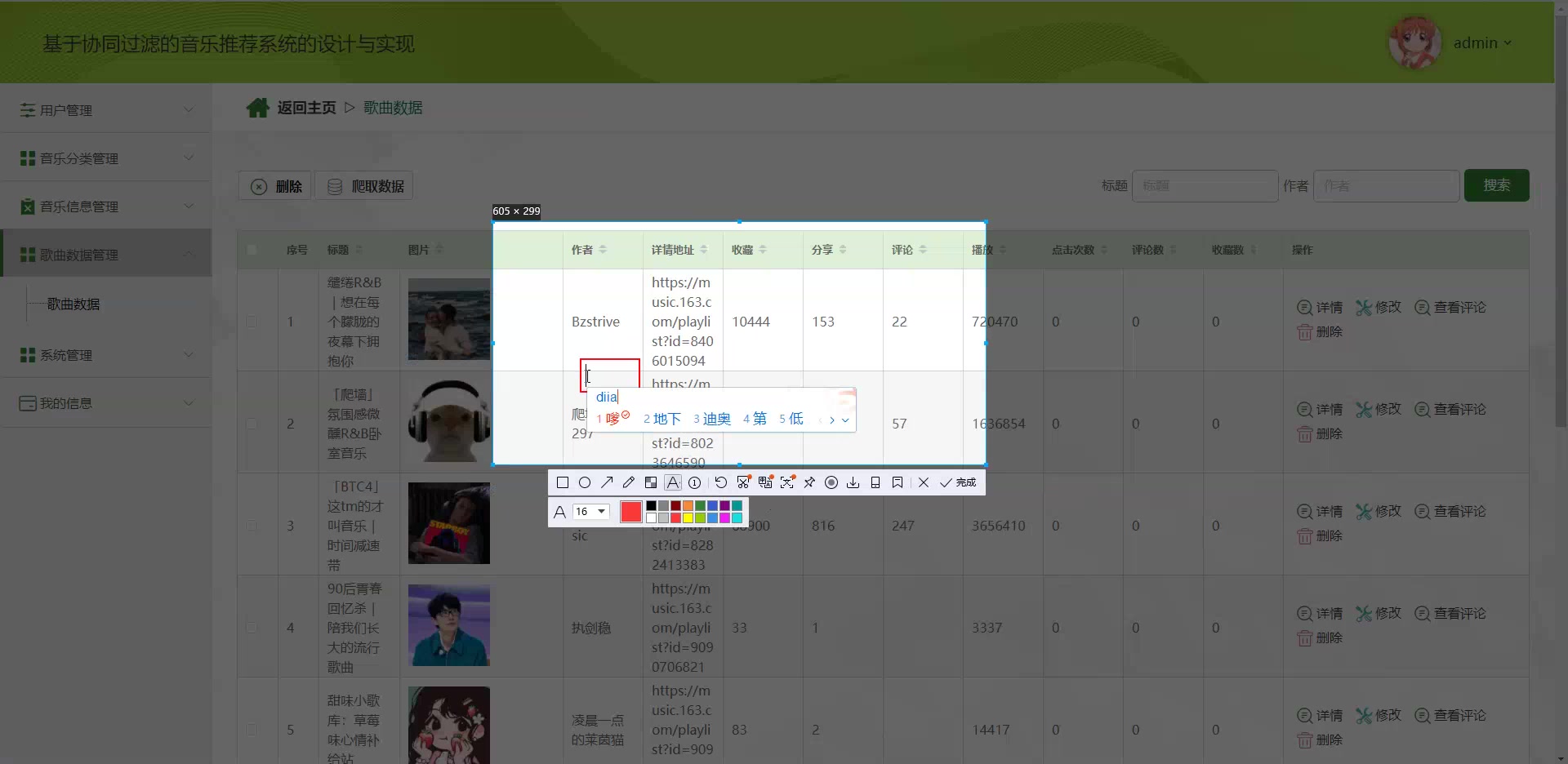1568x764 pixels.
Task: Select the text annotation tool
Action: pos(673,482)
